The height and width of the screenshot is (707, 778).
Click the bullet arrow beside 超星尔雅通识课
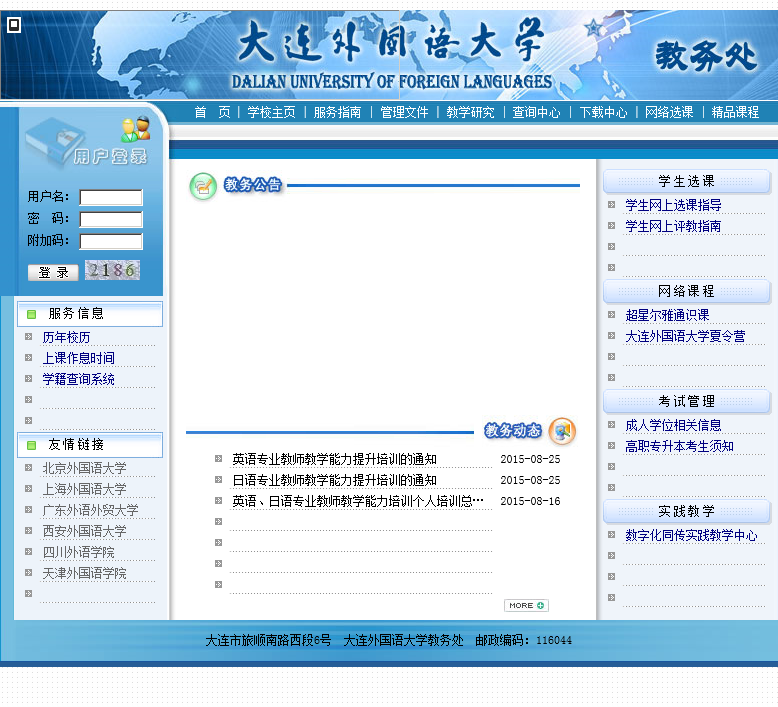611,314
